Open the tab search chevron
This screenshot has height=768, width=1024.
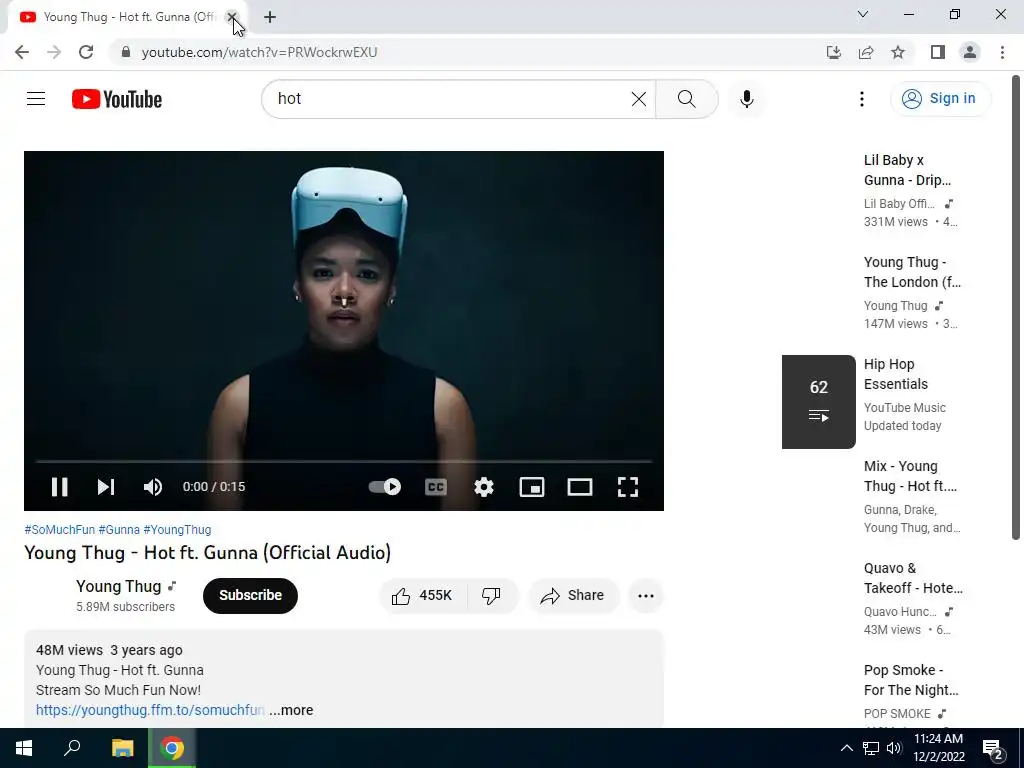pyautogui.click(x=863, y=14)
